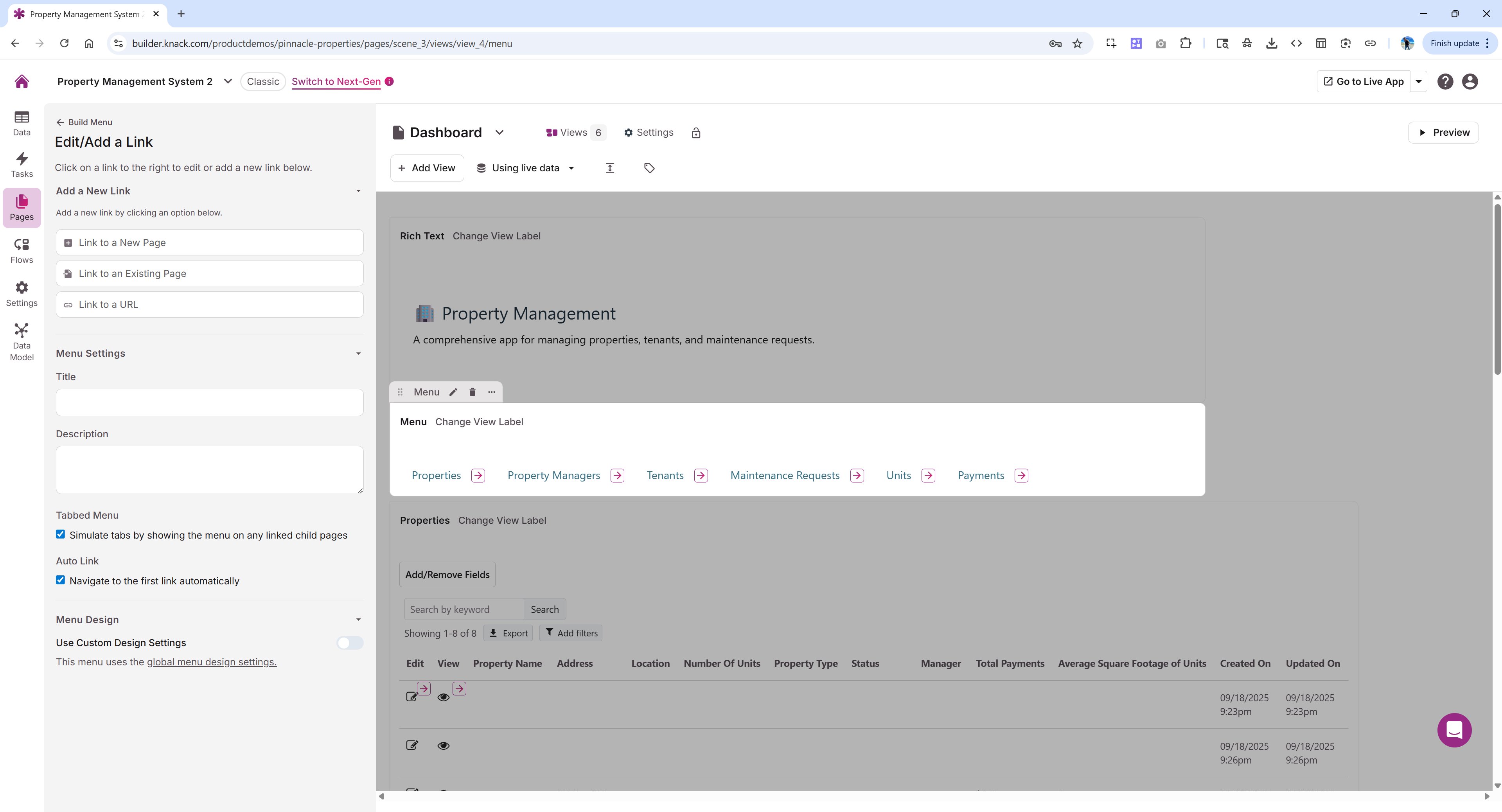Open Dashboard page chevron dropdown
1502x812 pixels.
(499, 132)
